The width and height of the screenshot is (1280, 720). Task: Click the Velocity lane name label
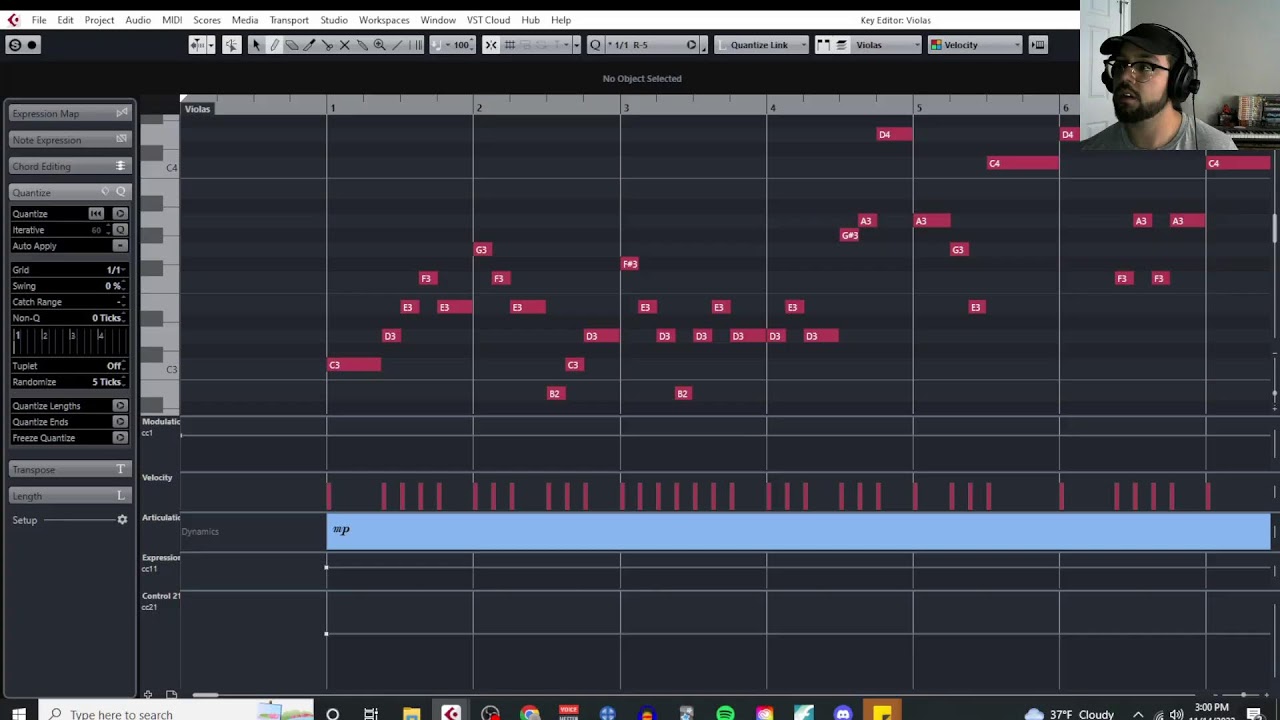click(157, 478)
